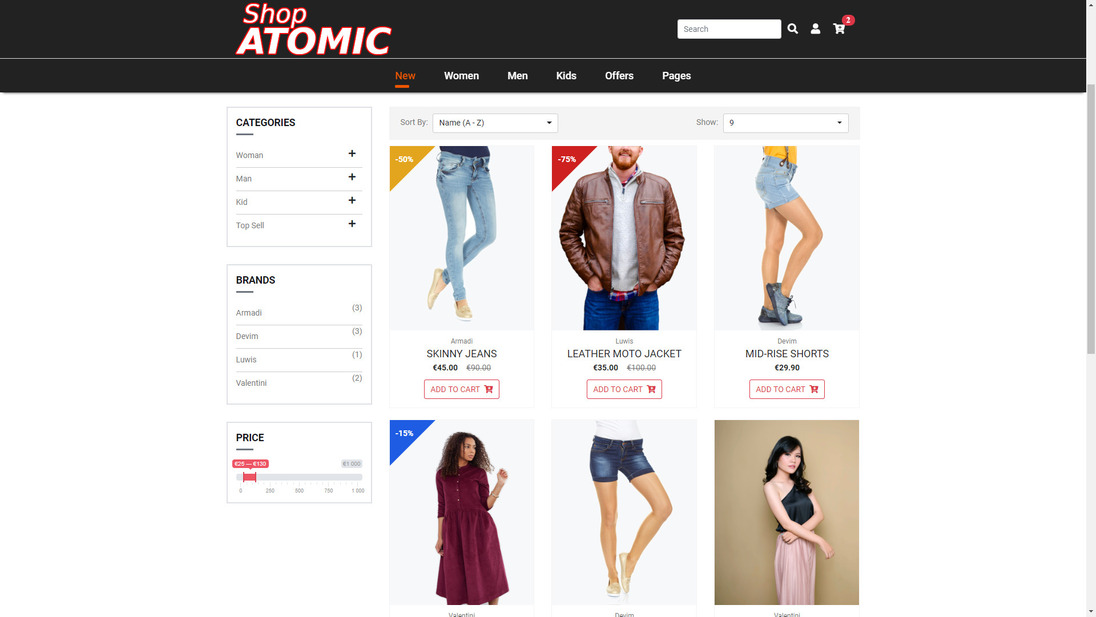
Task: Open the Skinny Jeans product image
Action: coord(461,238)
